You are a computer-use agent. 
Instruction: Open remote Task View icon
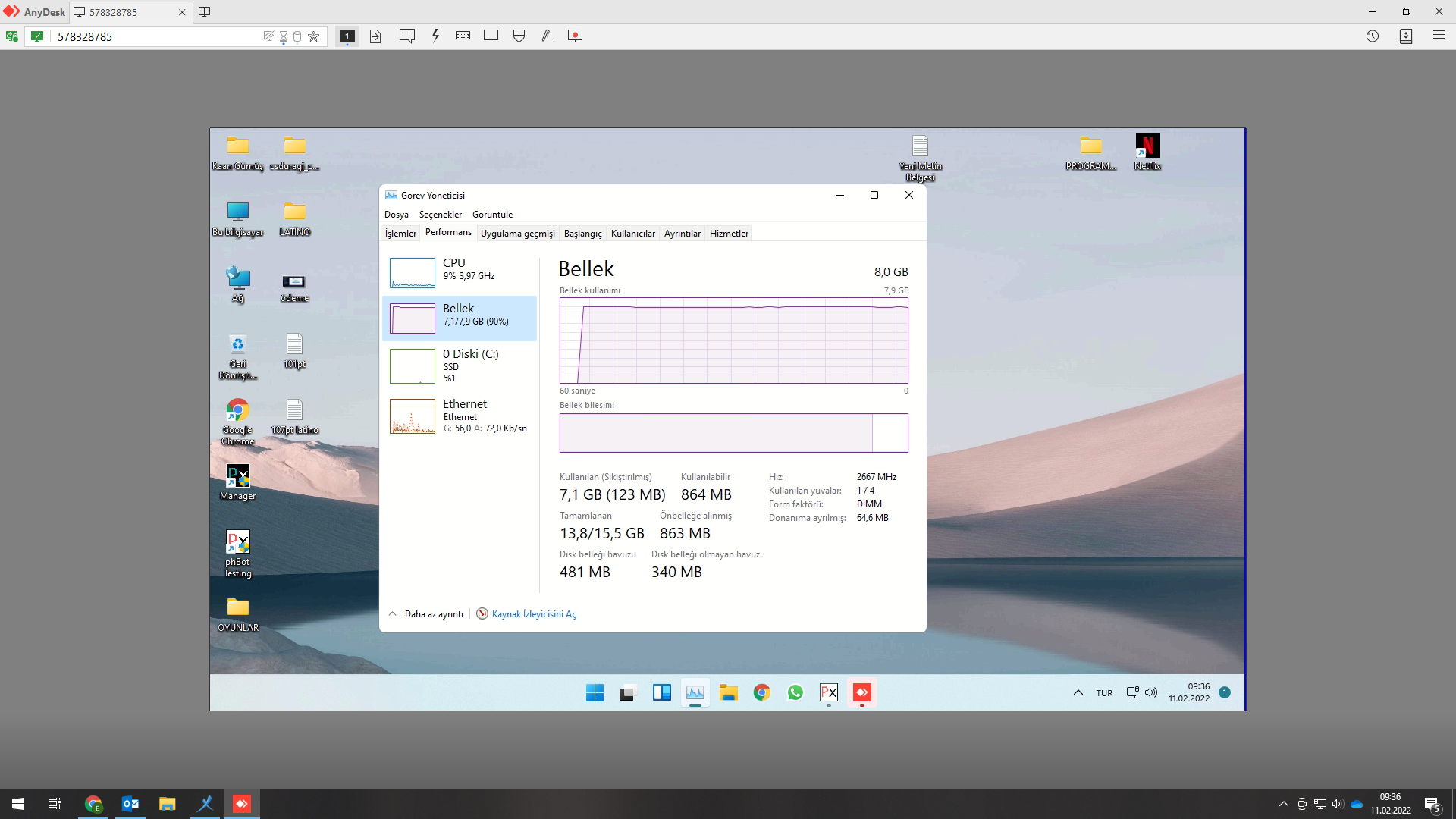tap(627, 692)
